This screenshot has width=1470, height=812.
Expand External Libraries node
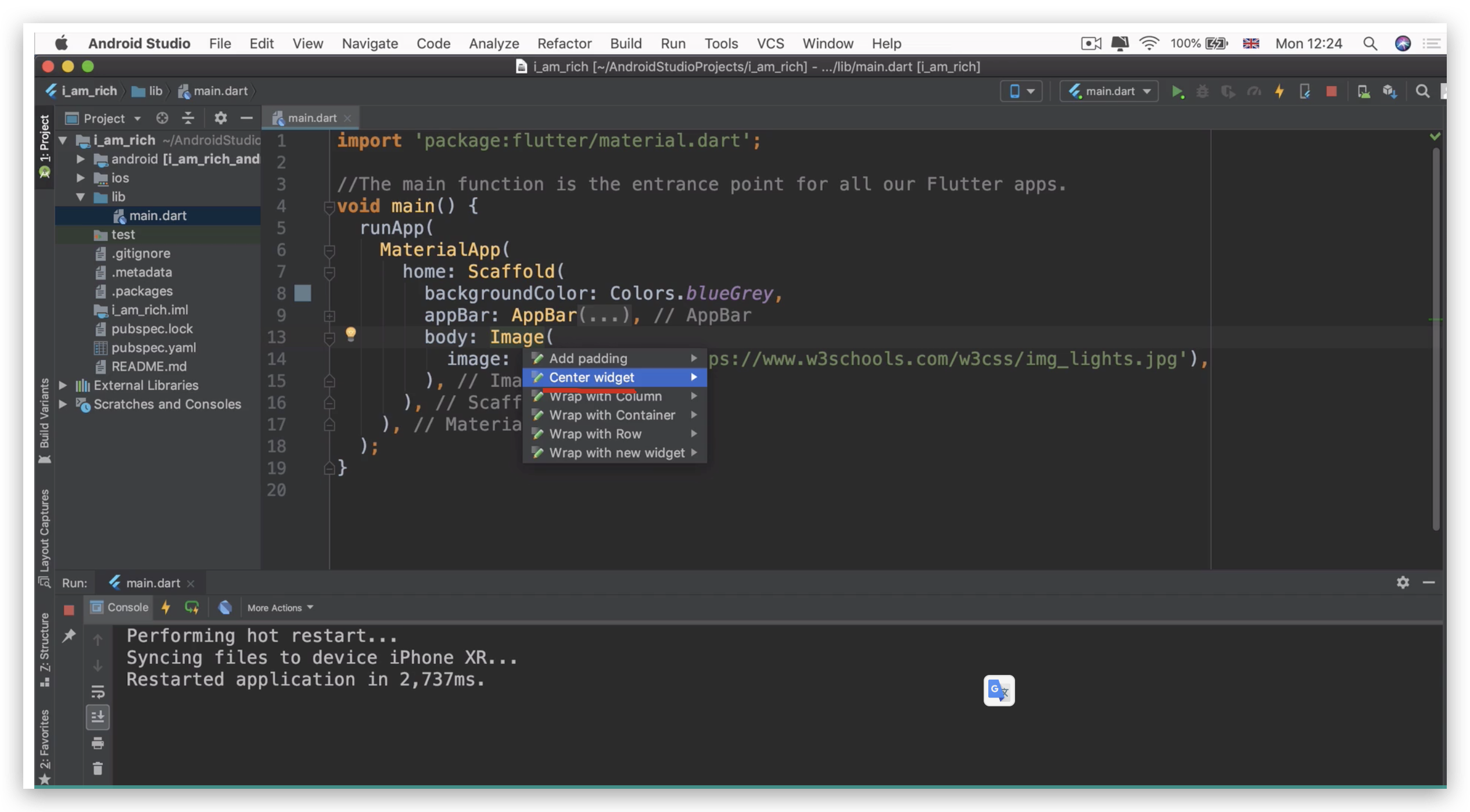63,385
